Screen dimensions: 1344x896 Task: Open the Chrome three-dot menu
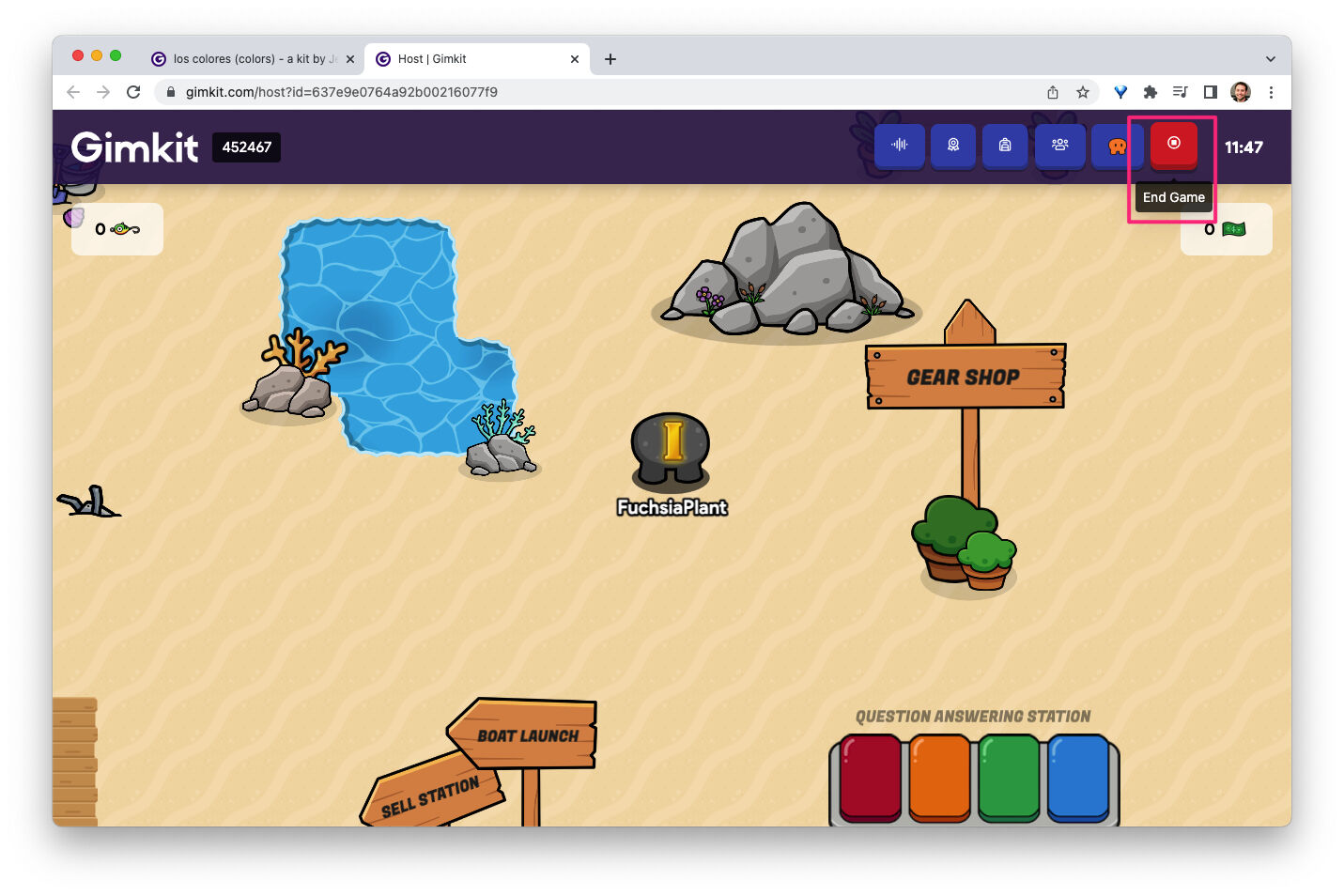point(1271,92)
